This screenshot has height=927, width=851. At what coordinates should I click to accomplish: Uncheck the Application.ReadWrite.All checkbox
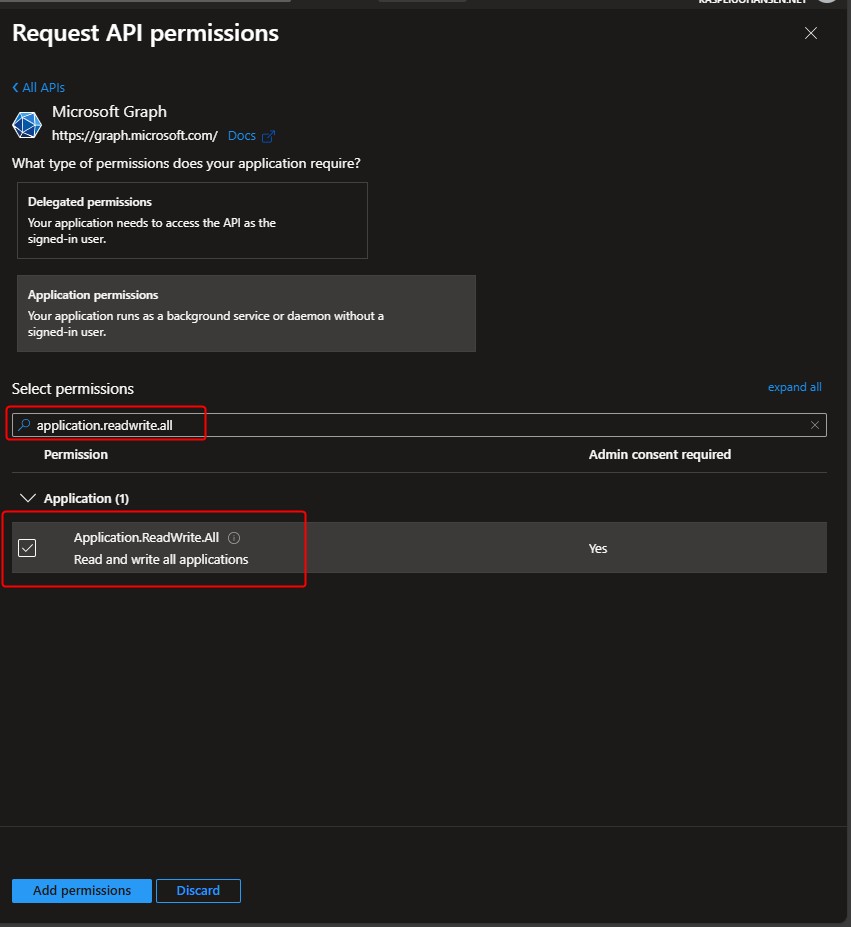[x=27, y=548]
